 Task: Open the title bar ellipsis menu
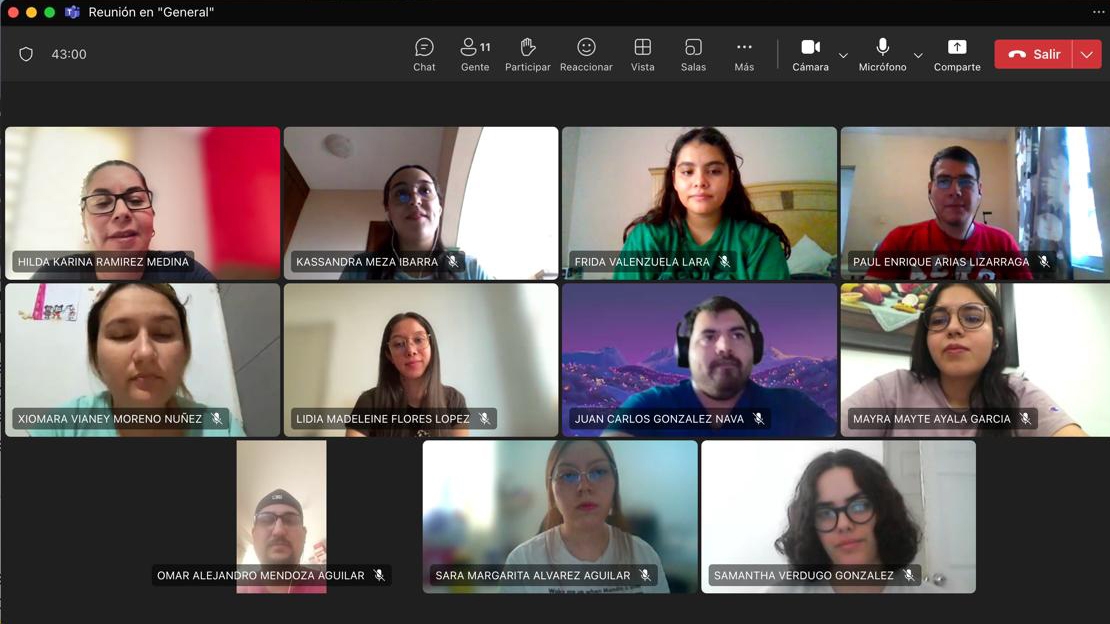(1098, 12)
